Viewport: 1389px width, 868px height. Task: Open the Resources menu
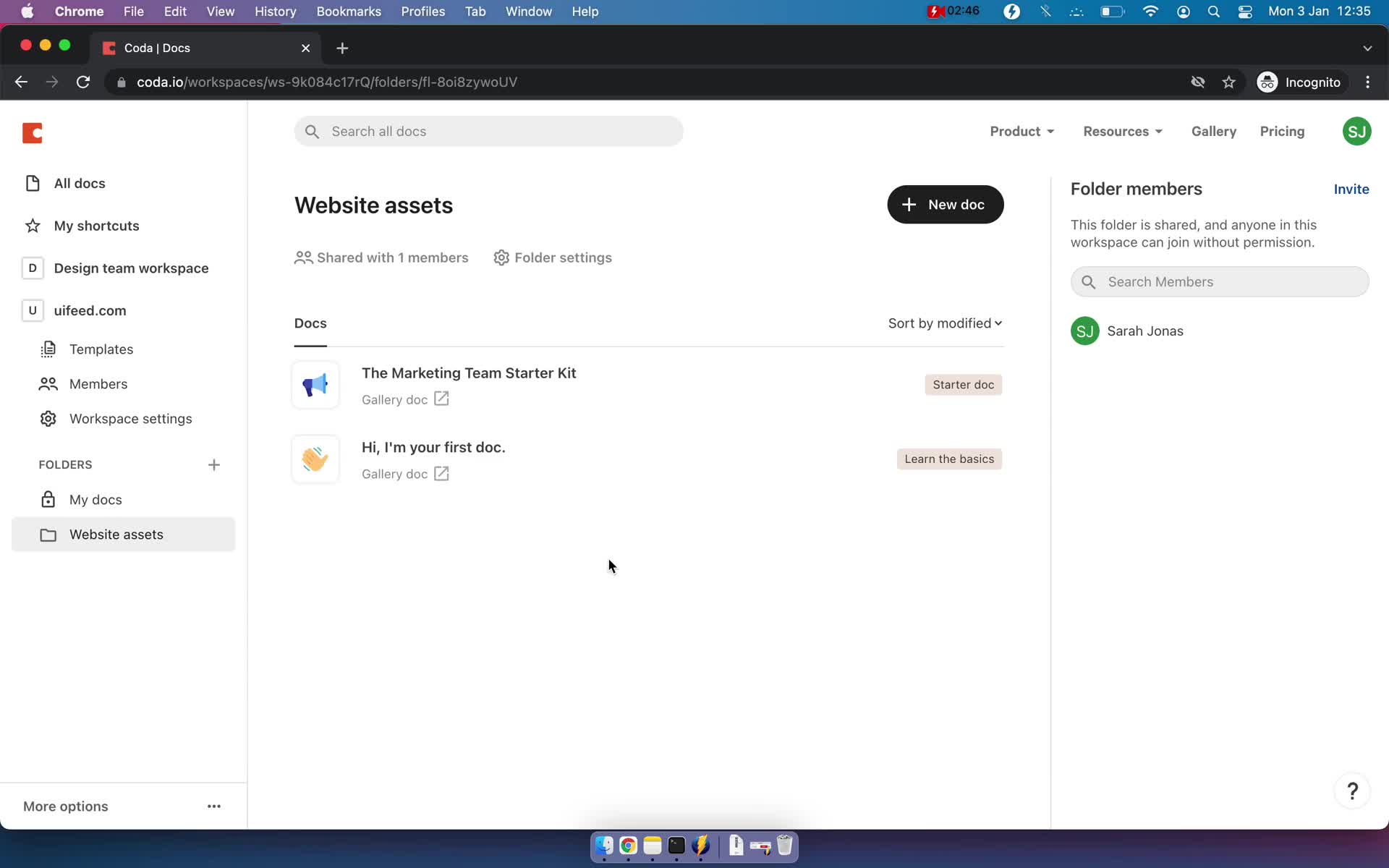tap(1122, 131)
